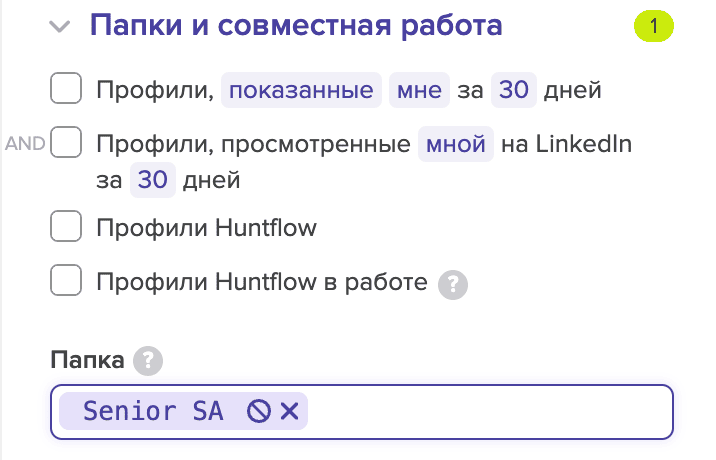Enable the Профили Huntflow checkbox
The height and width of the screenshot is (460, 716).
tap(66, 227)
